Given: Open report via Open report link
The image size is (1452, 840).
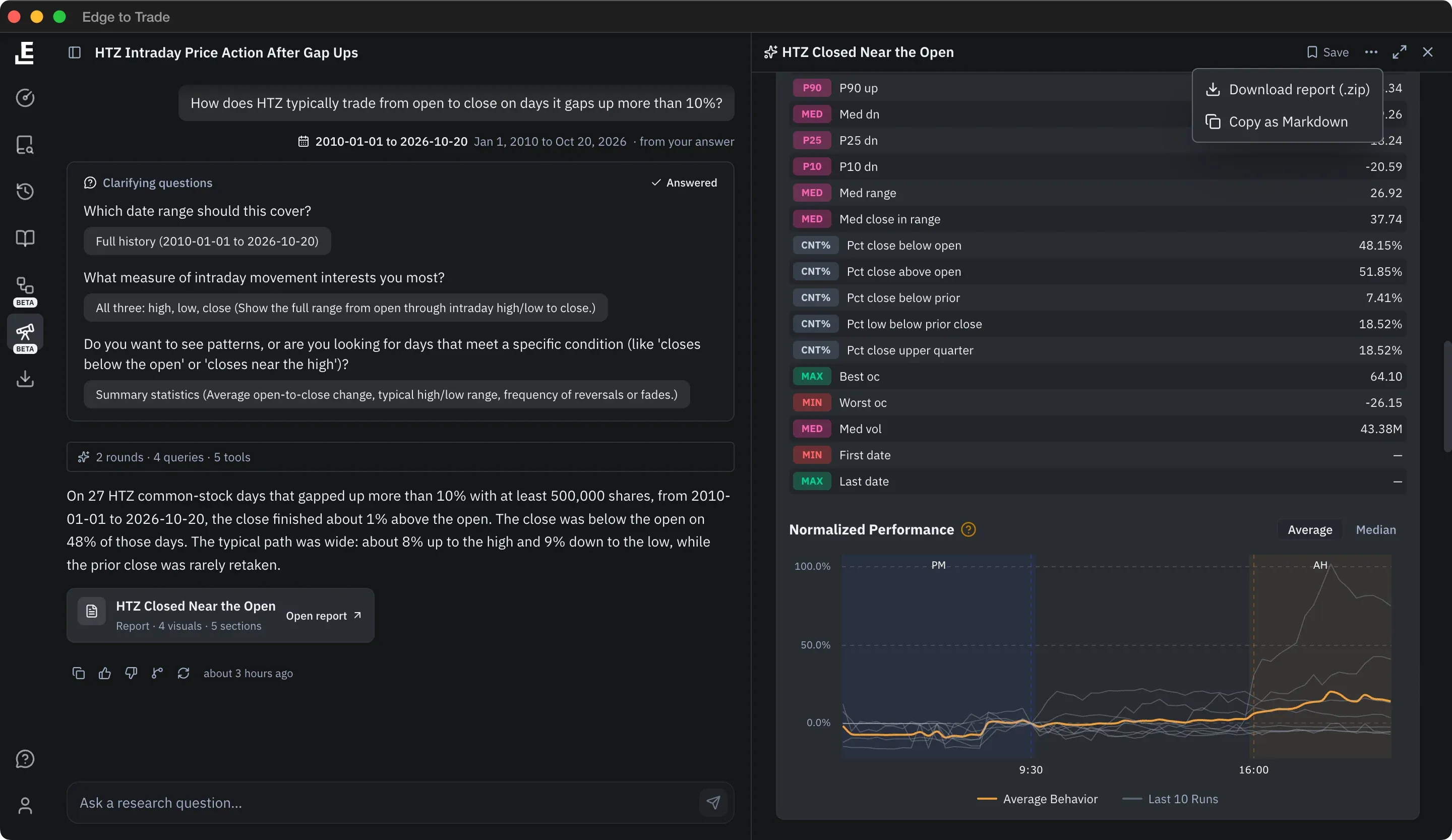Looking at the screenshot, I should click(324, 615).
